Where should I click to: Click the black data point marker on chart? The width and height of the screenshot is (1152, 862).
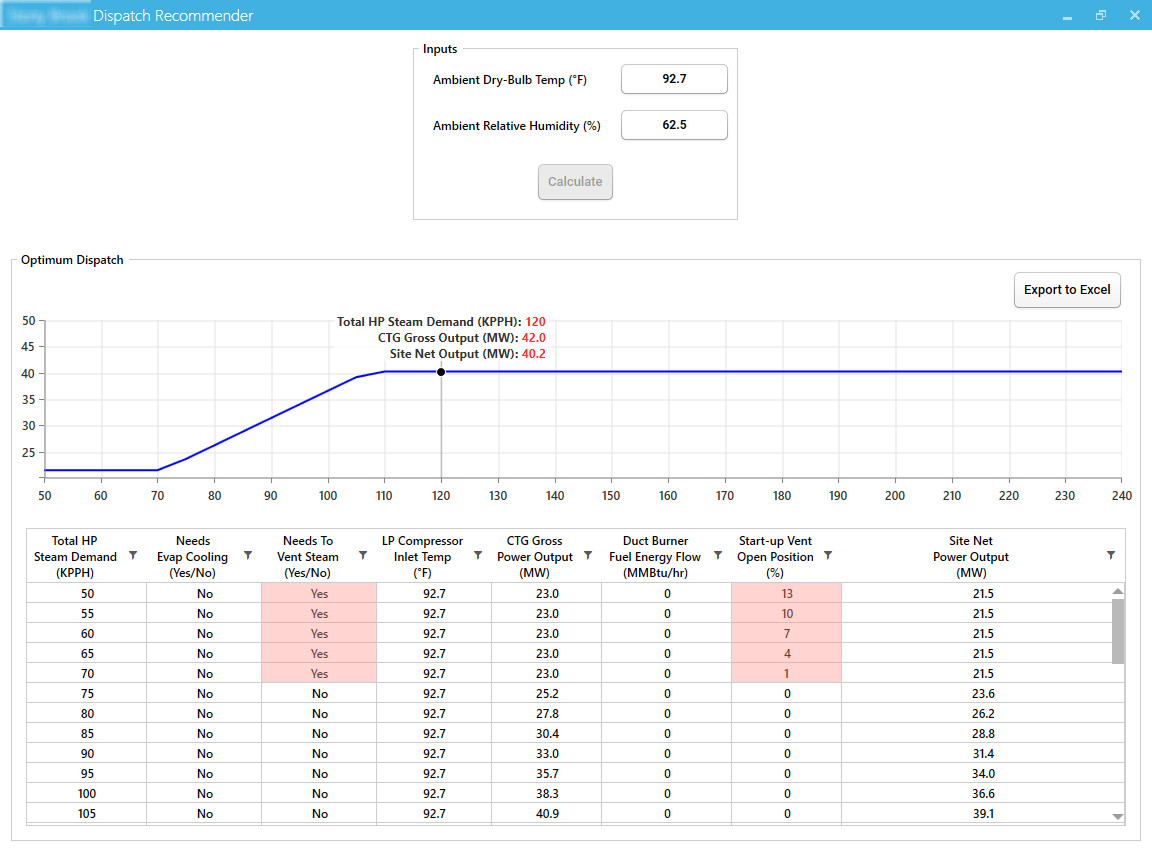point(441,372)
